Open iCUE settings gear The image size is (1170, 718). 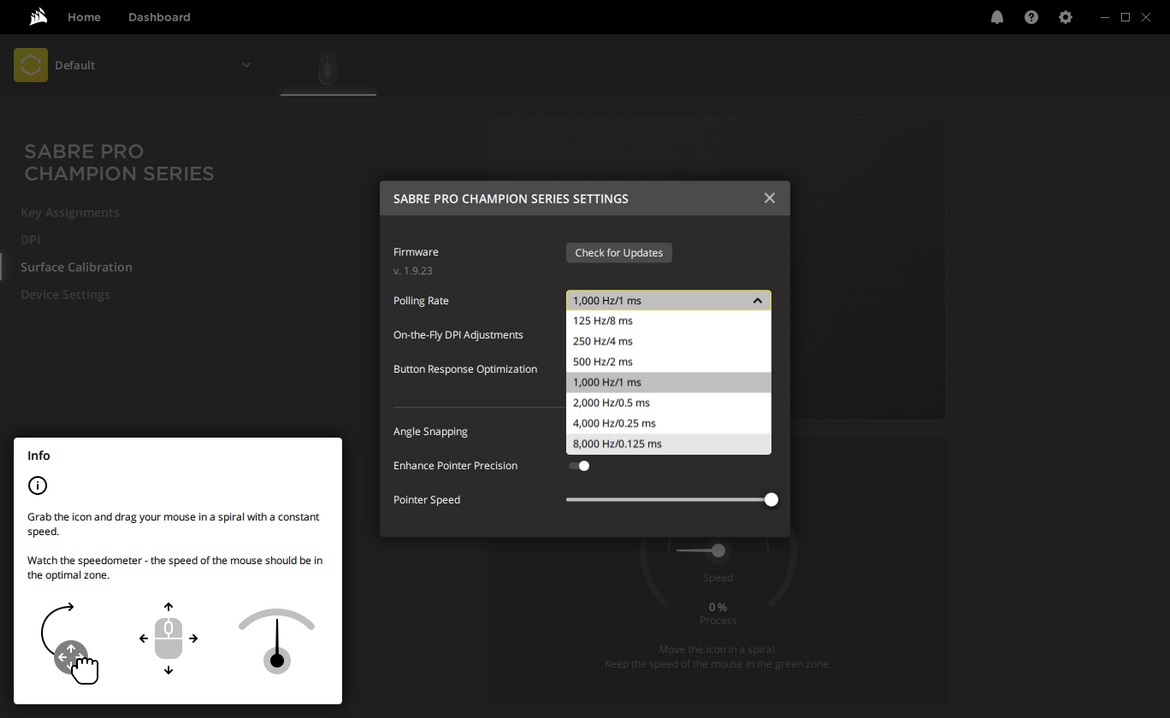1066,17
